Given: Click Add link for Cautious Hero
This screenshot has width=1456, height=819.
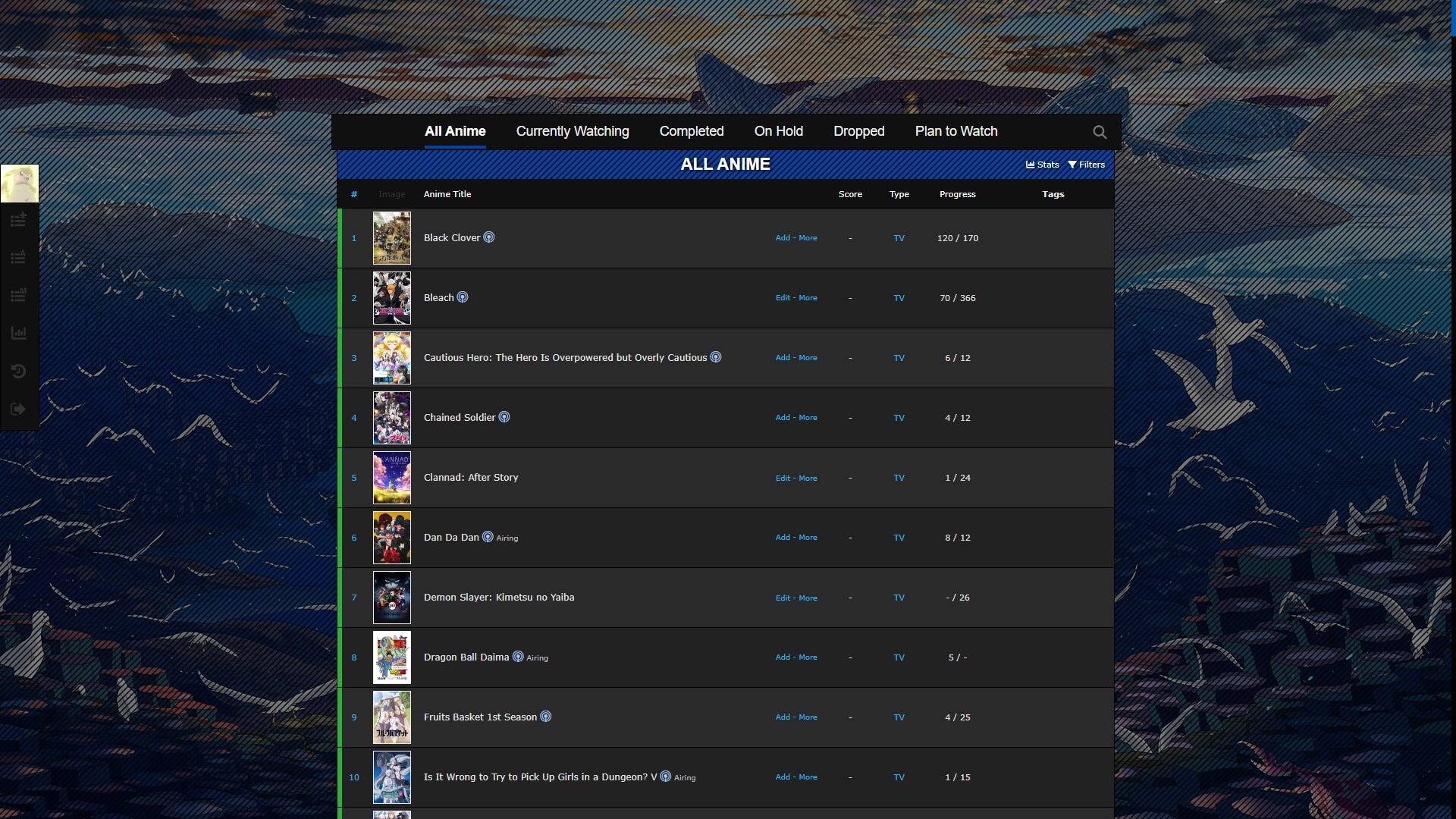Looking at the screenshot, I should click(783, 358).
